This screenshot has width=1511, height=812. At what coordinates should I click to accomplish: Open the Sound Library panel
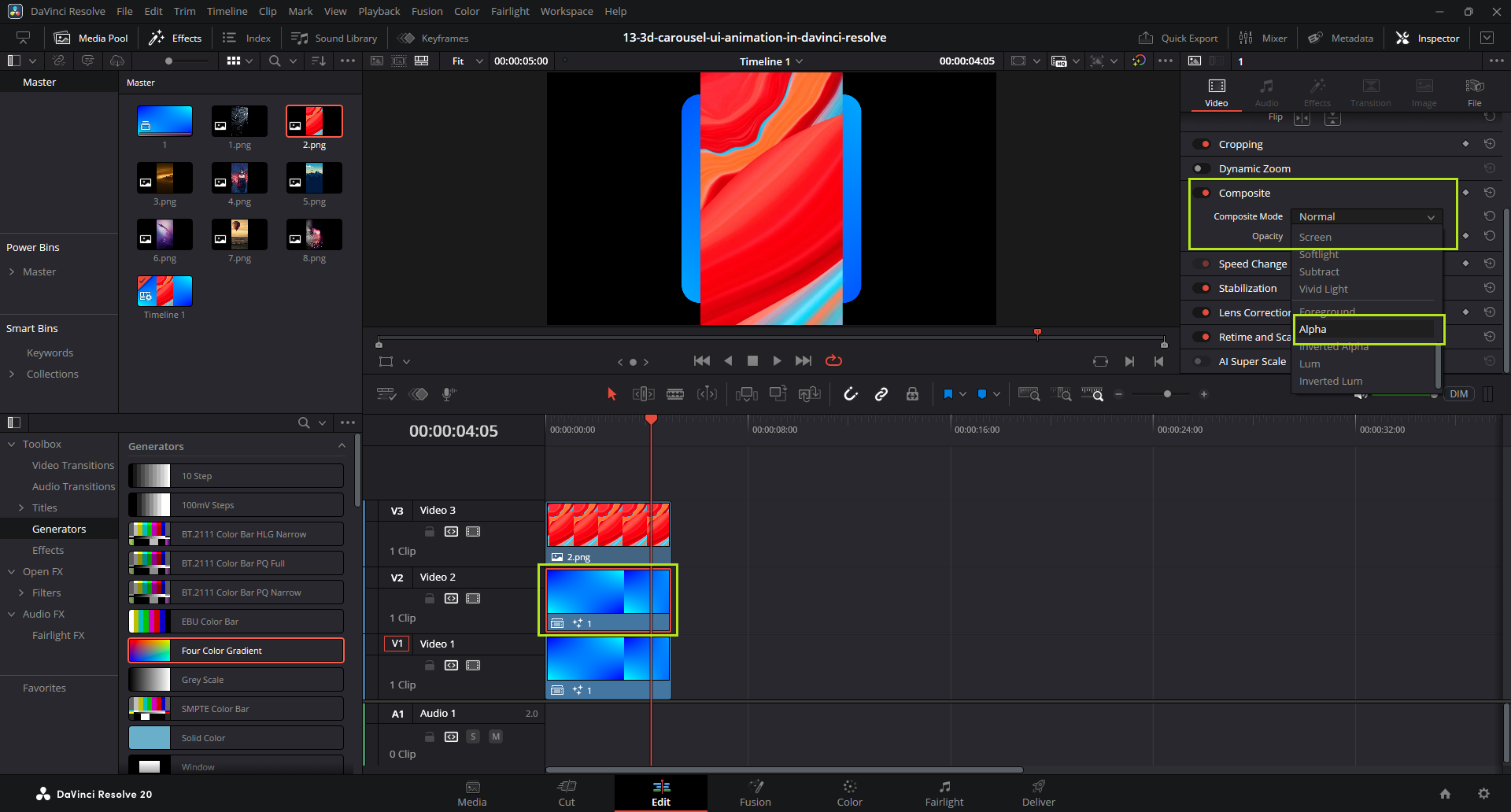(334, 38)
